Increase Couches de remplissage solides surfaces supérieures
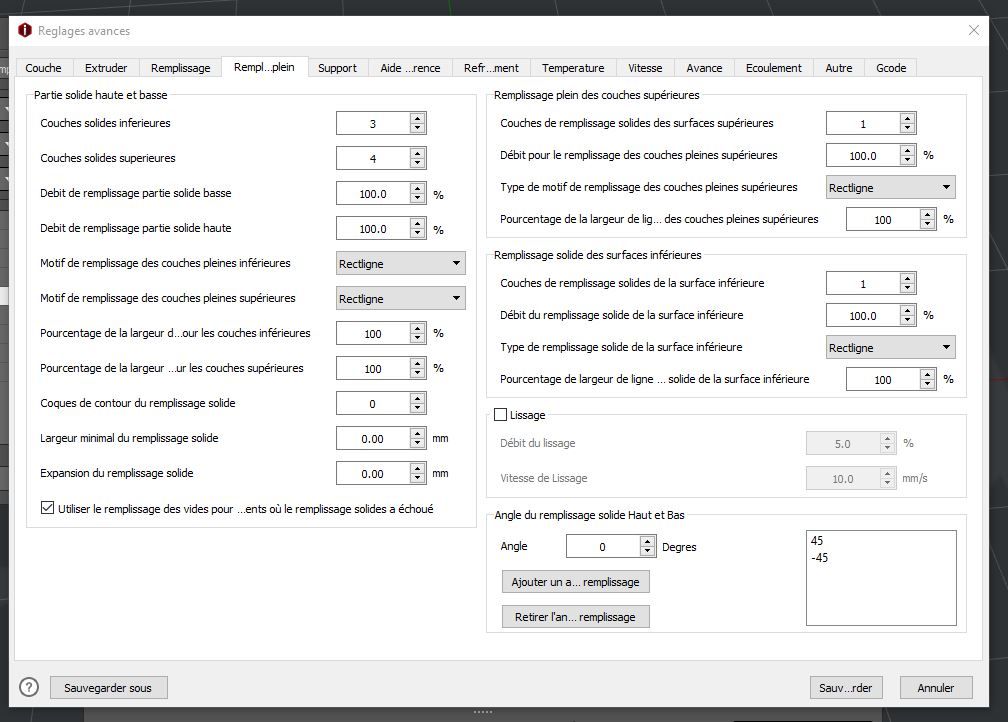The image size is (1008, 722). pos(908,118)
